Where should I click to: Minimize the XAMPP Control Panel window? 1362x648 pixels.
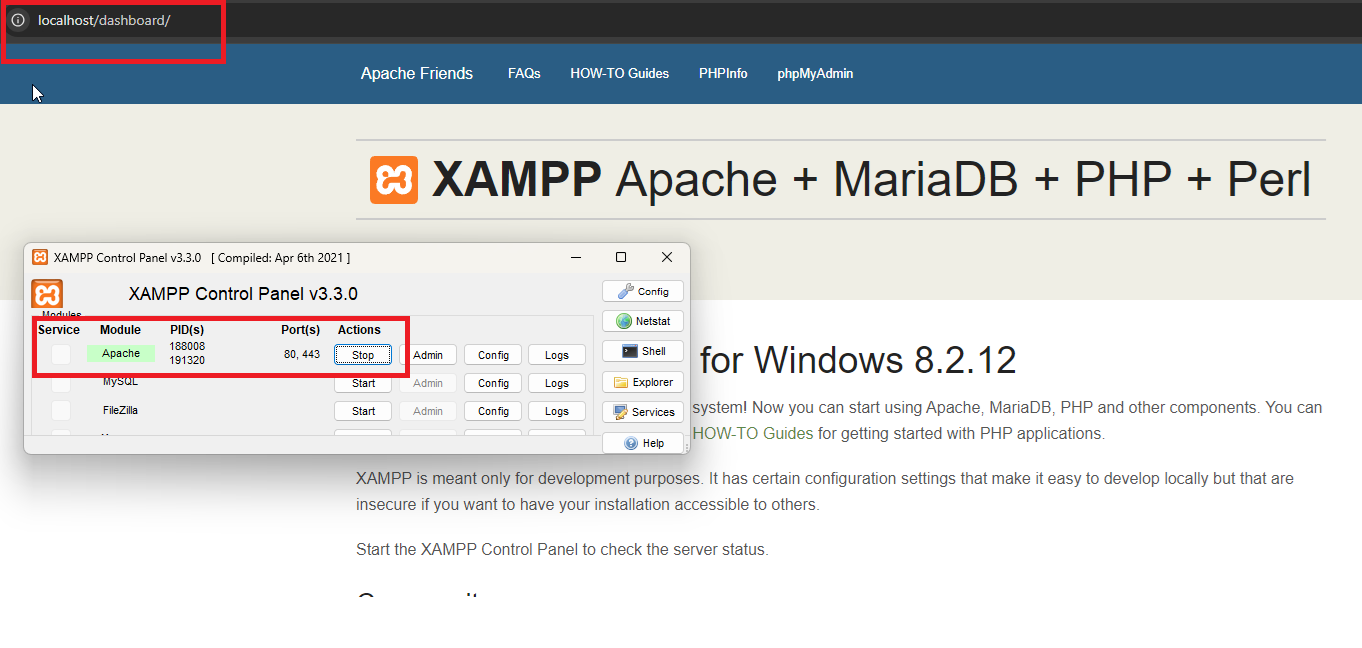(576, 257)
